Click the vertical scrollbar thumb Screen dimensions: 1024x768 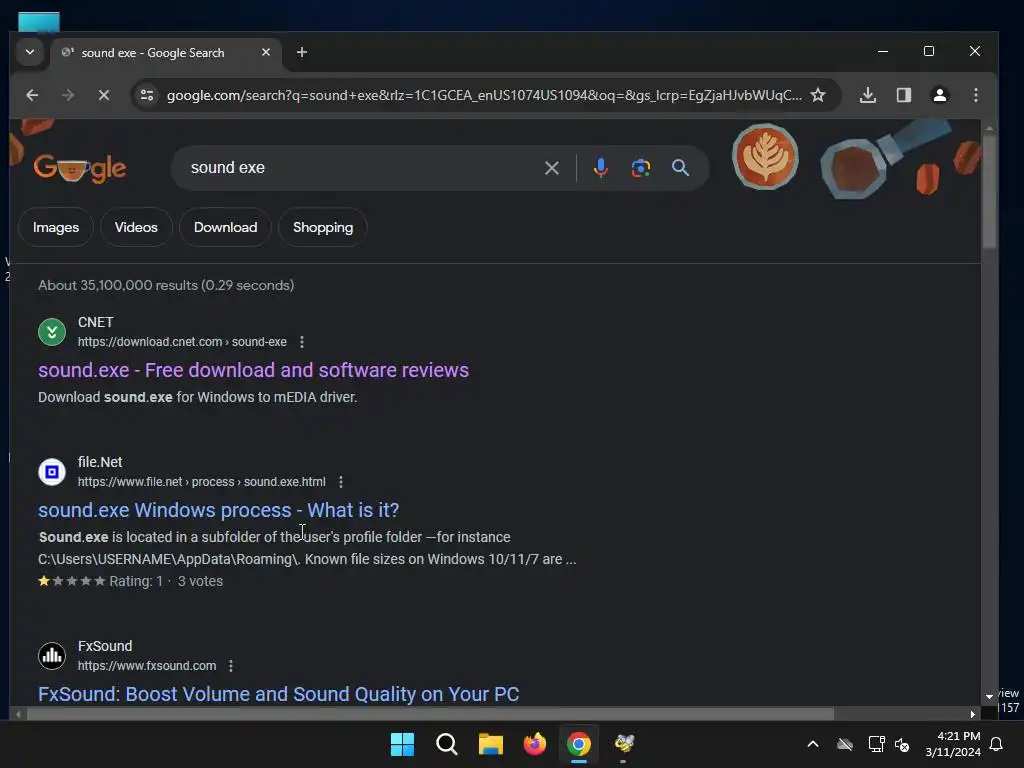989,193
